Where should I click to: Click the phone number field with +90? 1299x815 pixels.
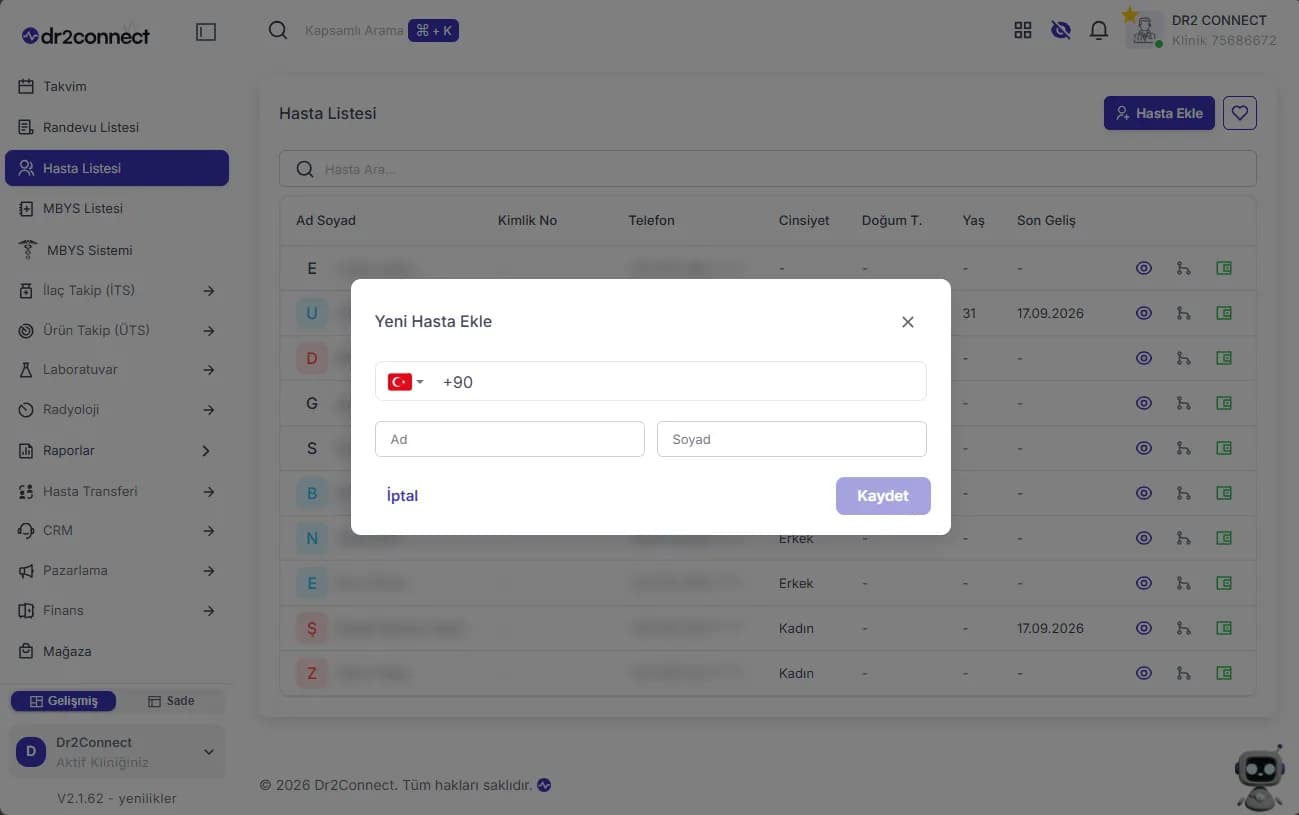651,381
